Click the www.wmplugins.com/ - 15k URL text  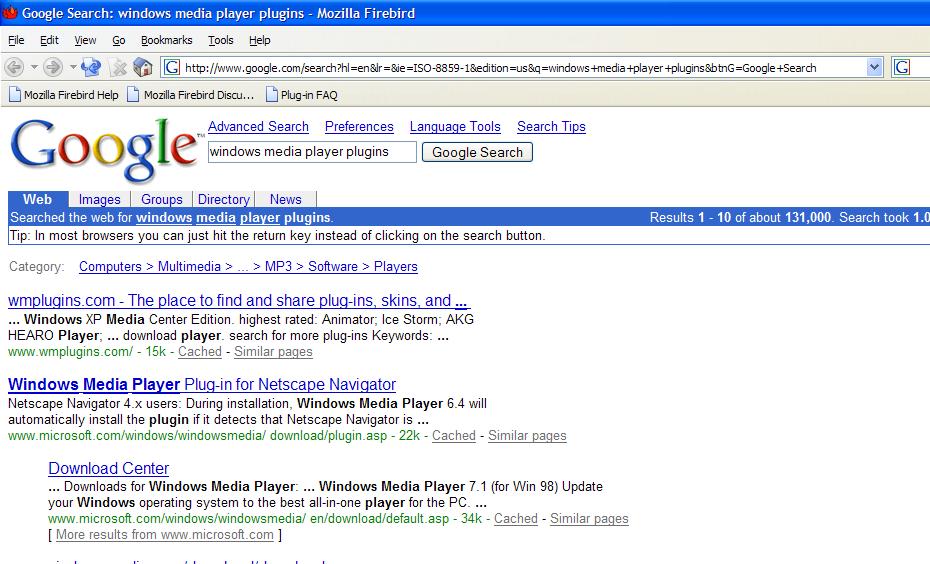pos(87,352)
